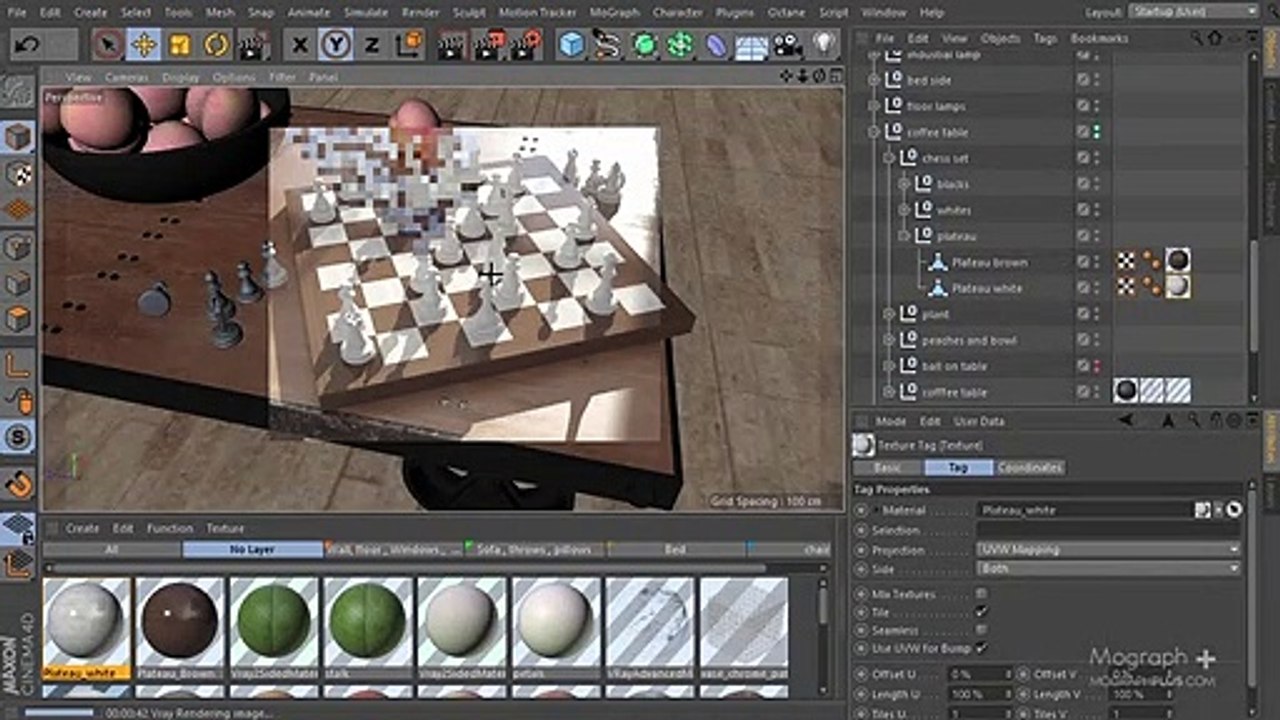The height and width of the screenshot is (720, 1280).
Task: Add a Cube primitive object
Action: [x=571, y=45]
